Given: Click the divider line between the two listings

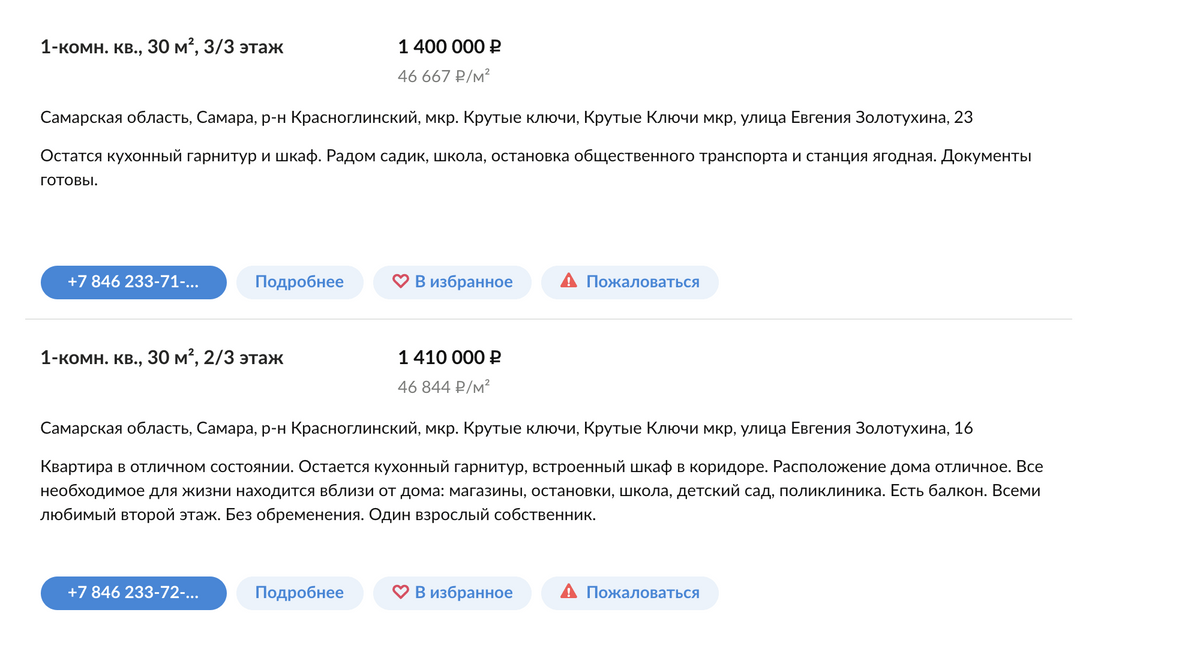Looking at the screenshot, I should (548, 320).
